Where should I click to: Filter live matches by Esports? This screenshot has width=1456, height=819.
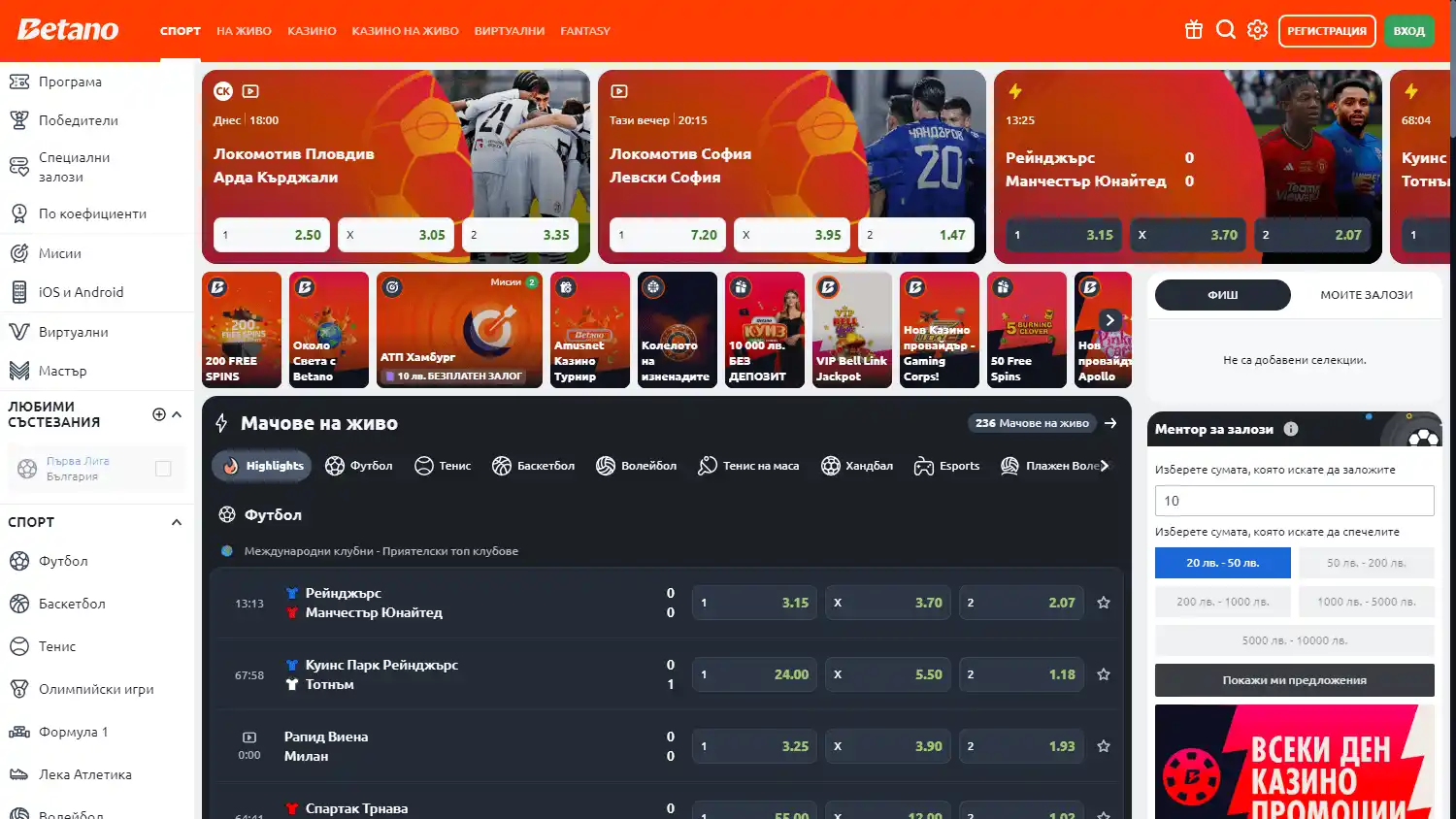coord(946,466)
